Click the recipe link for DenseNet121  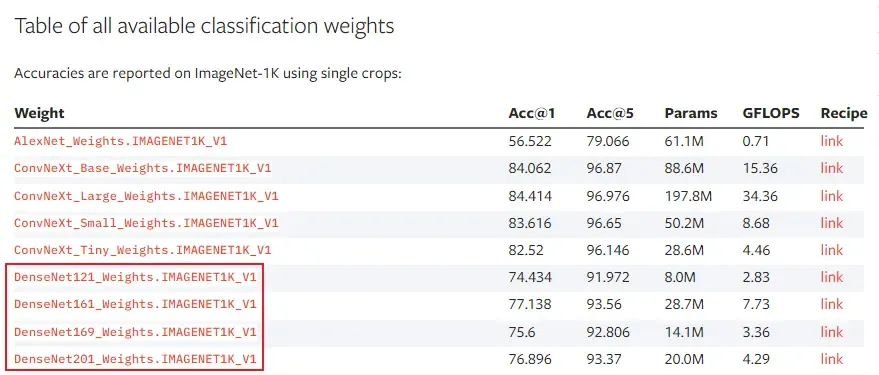[x=831, y=277]
